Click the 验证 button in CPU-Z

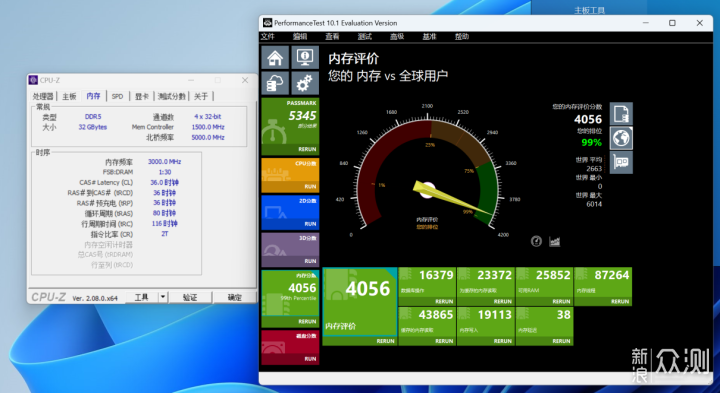(190, 297)
